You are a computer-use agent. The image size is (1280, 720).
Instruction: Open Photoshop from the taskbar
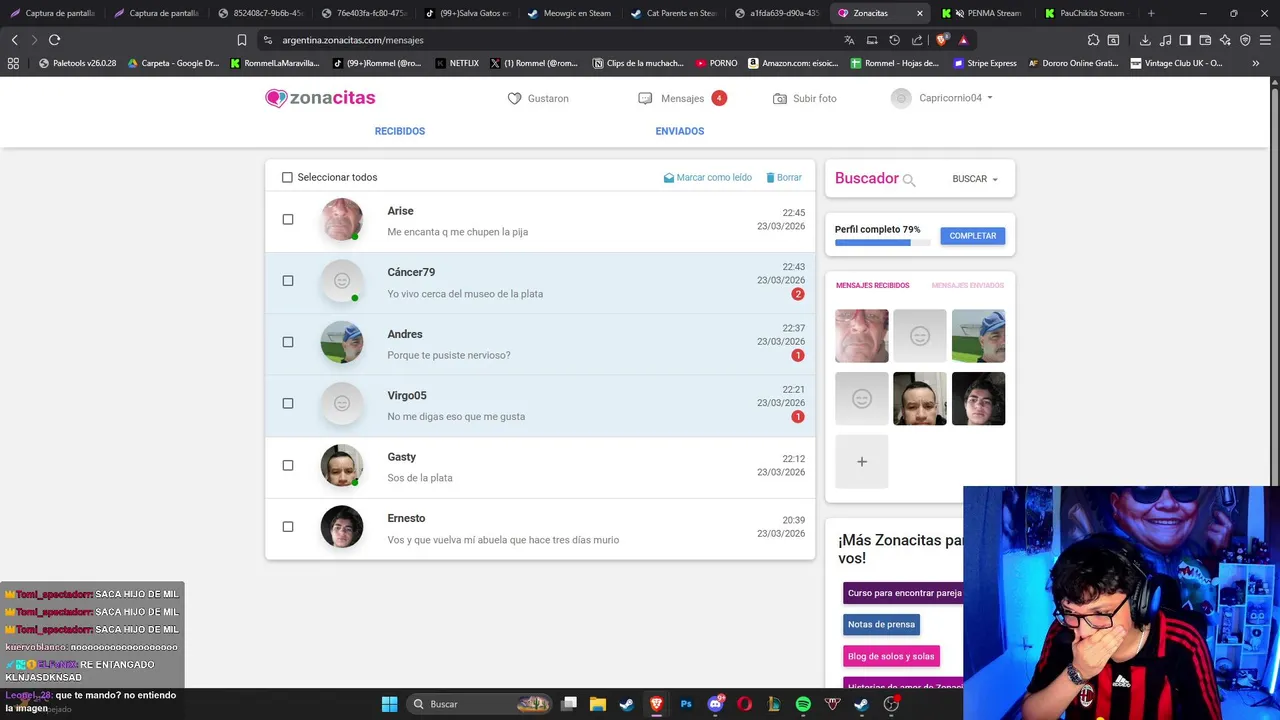pos(686,704)
